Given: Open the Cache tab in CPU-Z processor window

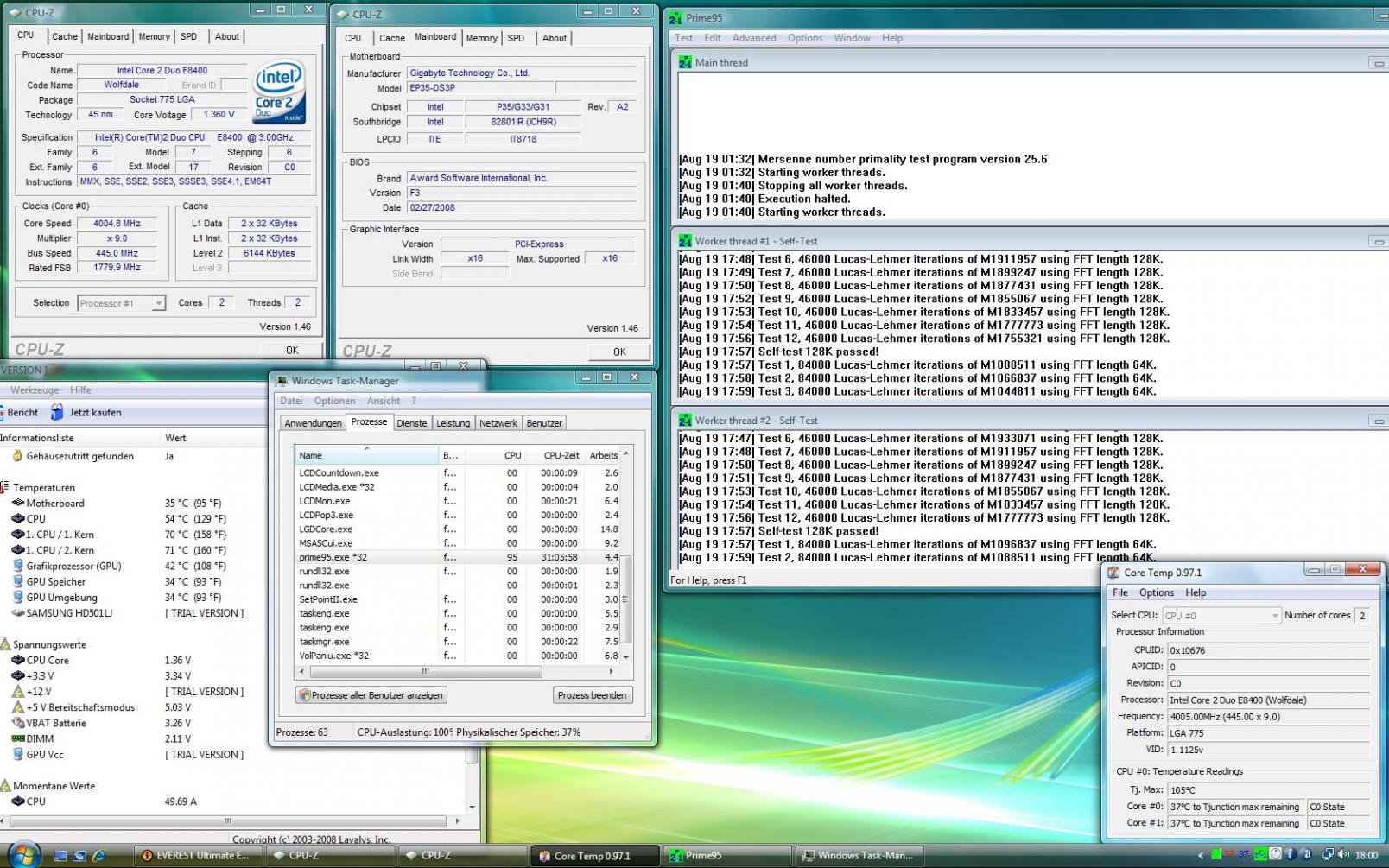Looking at the screenshot, I should 65,36.
